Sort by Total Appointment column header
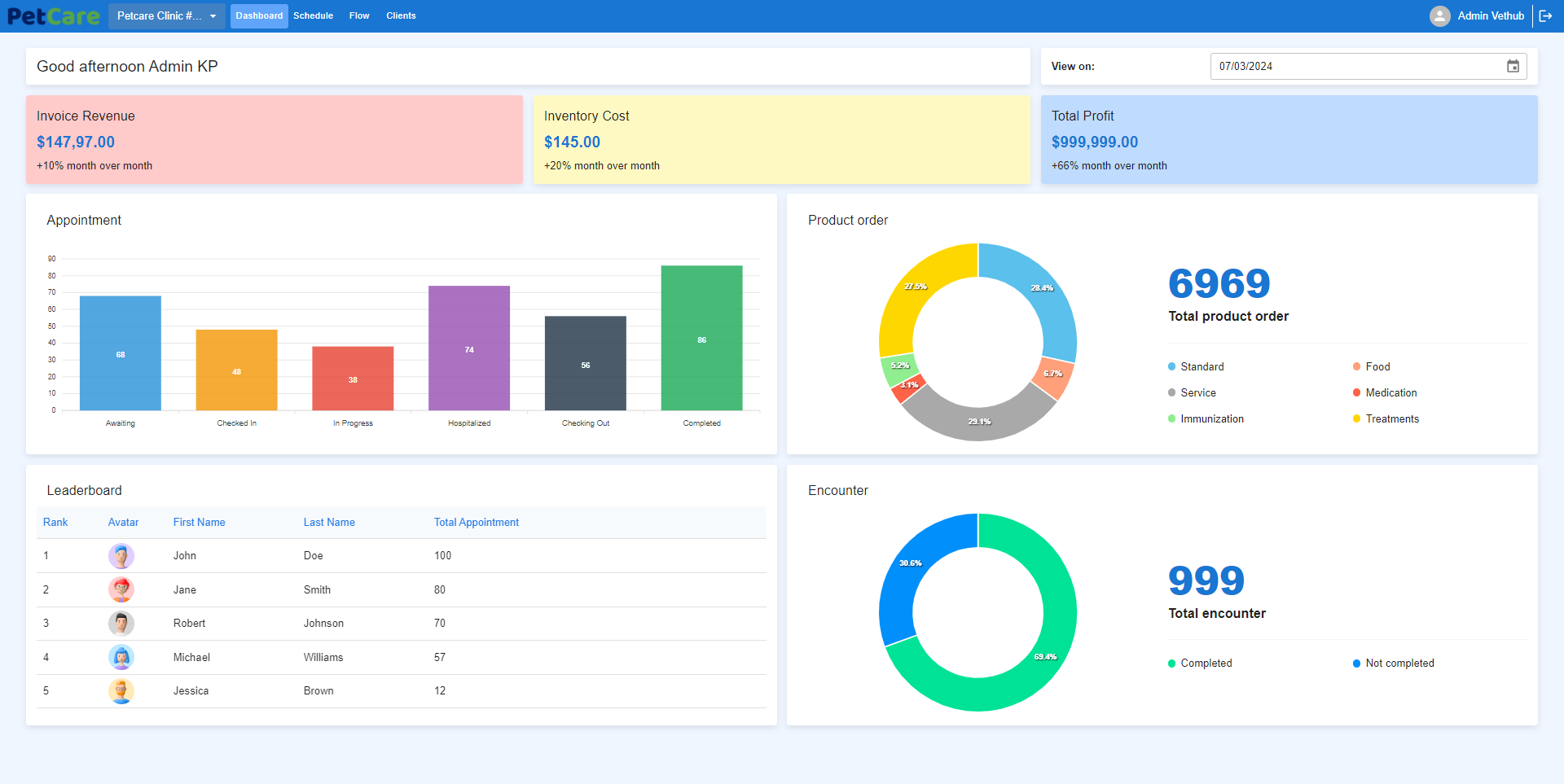The height and width of the screenshot is (784, 1564). coord(477,523)
